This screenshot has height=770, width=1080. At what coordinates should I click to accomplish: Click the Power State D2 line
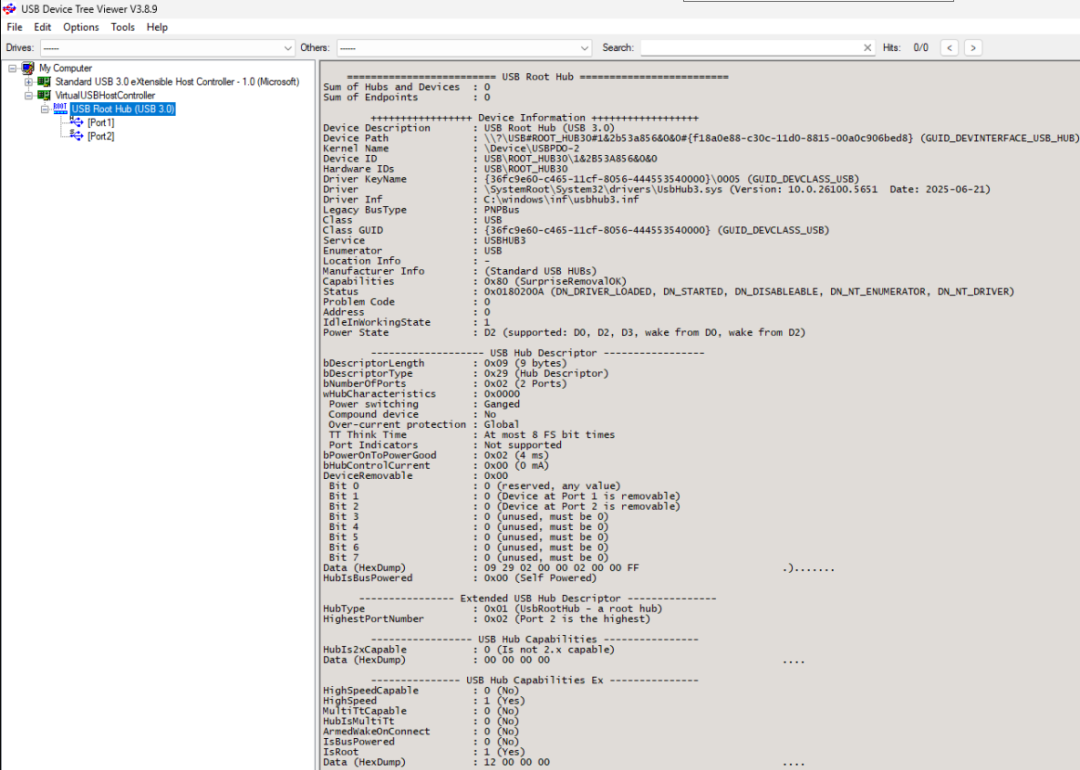pyautogui.click(x=564, y=333)
